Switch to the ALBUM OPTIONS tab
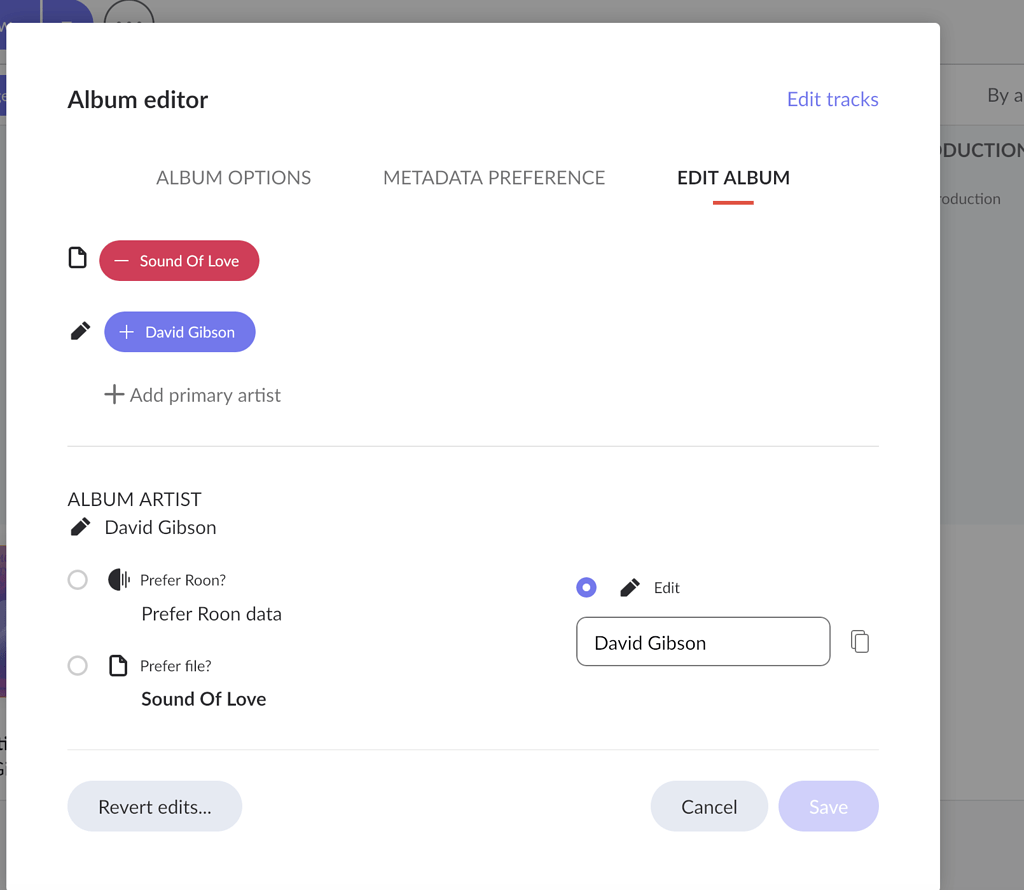Viewport: 1024px width, 890px height. pos(233,177)
